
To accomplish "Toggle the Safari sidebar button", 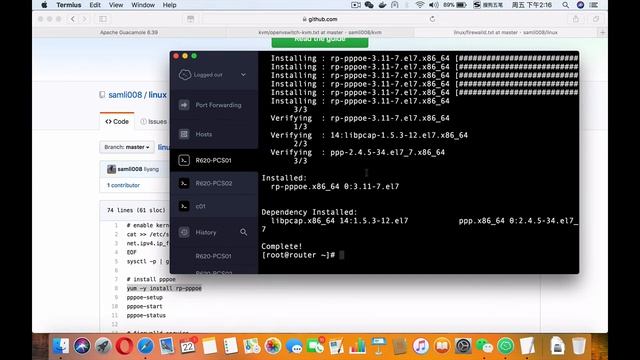I will coord(103,19).
